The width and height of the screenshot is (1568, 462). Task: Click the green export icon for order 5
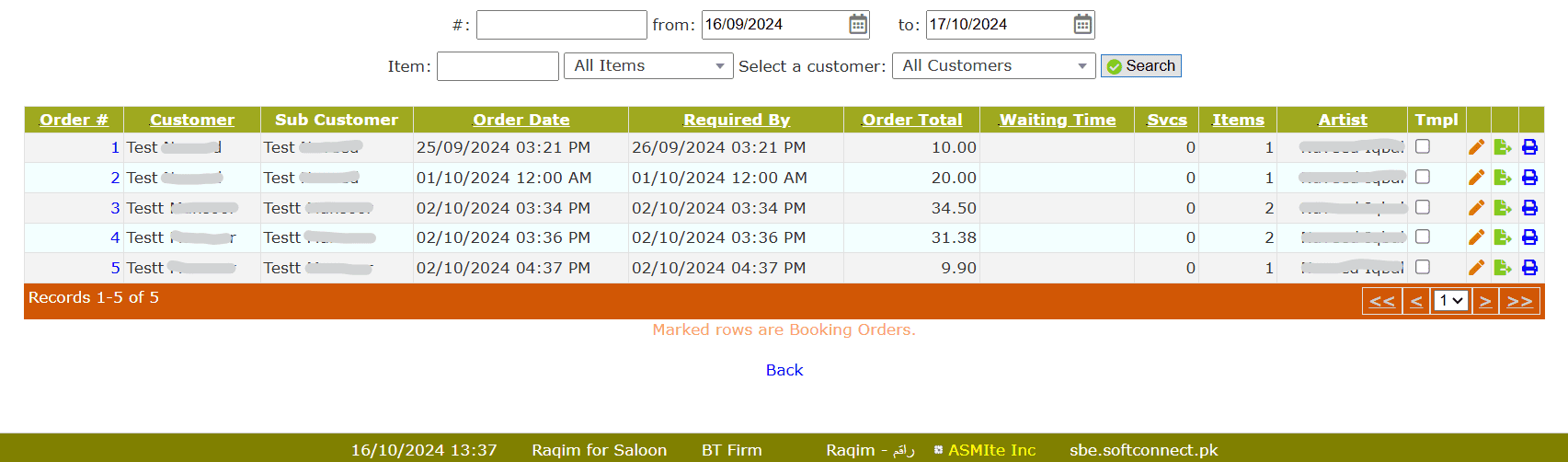(x=1504, y=268)
